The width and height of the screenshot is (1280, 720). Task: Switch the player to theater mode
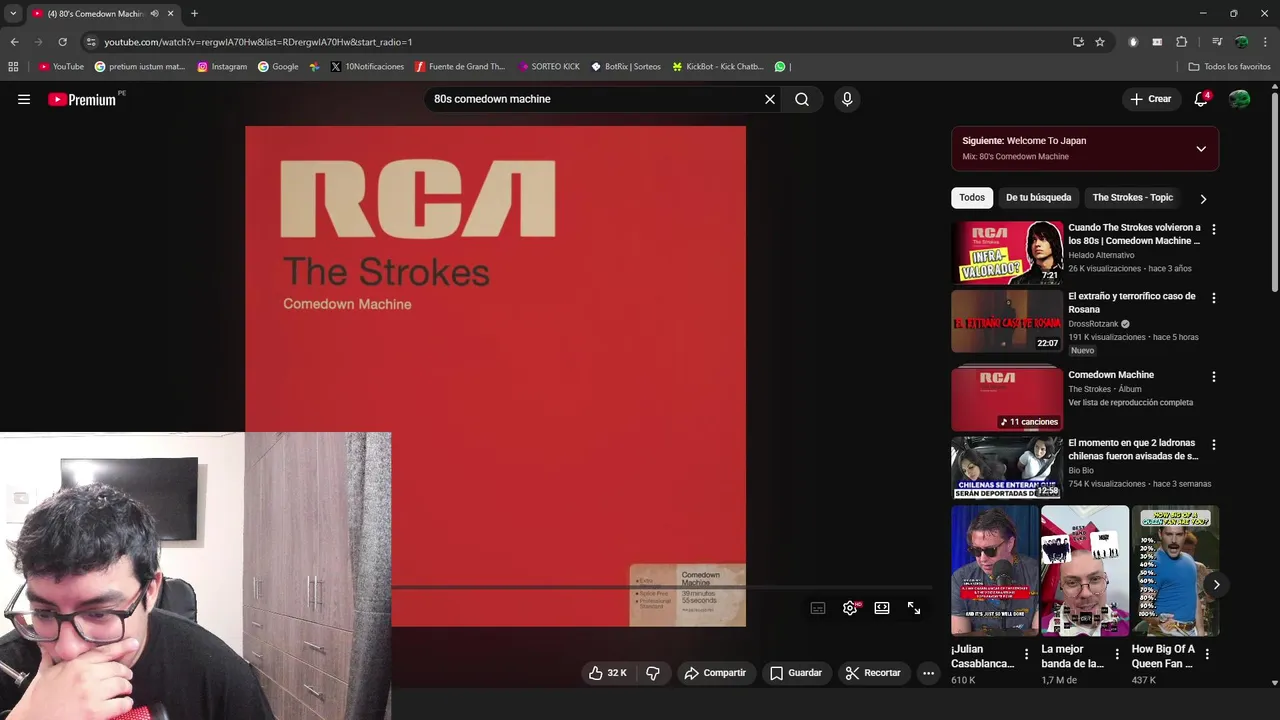[882, 608]
